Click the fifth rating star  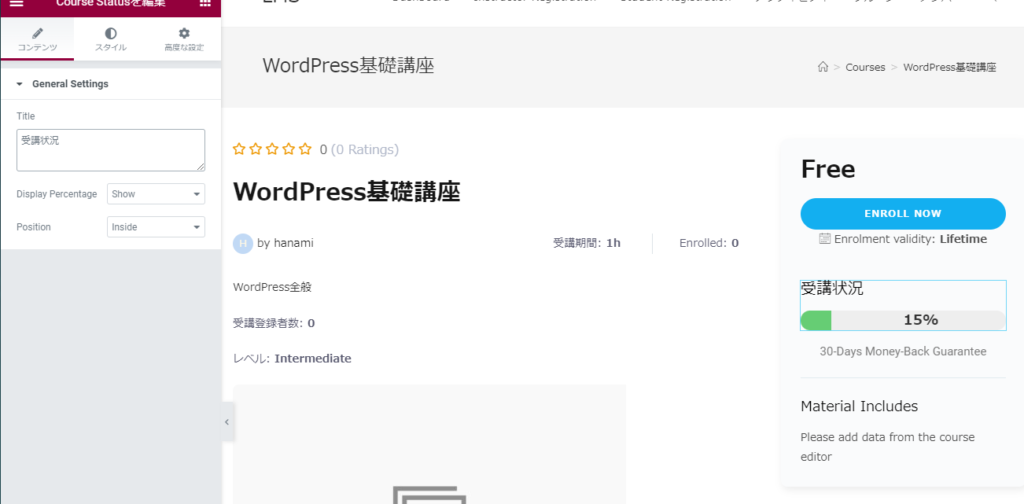pyautogui.click(x=305, y=149)
